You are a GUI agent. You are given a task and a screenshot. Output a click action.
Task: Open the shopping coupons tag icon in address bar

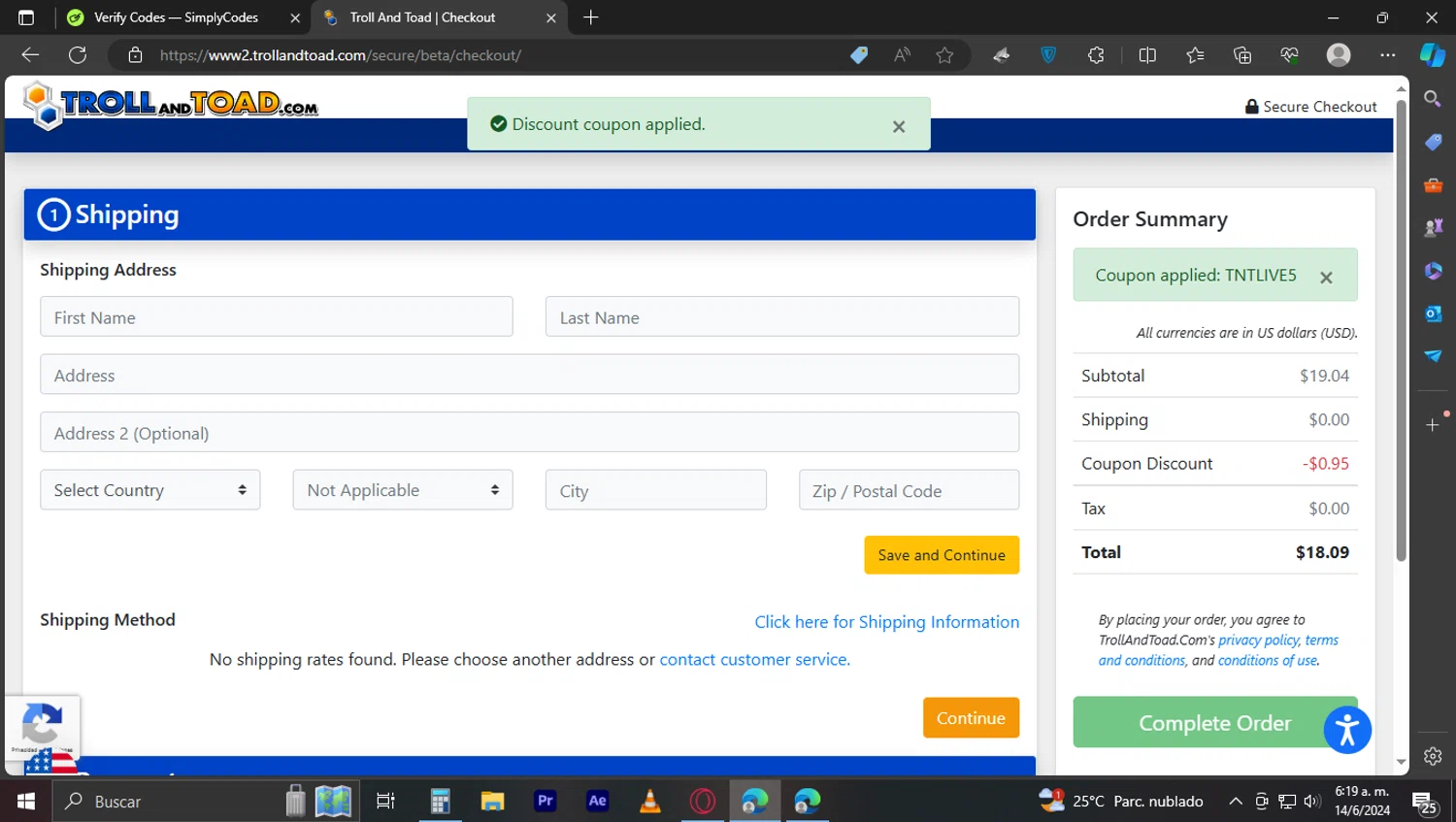(x=859, y=55)
